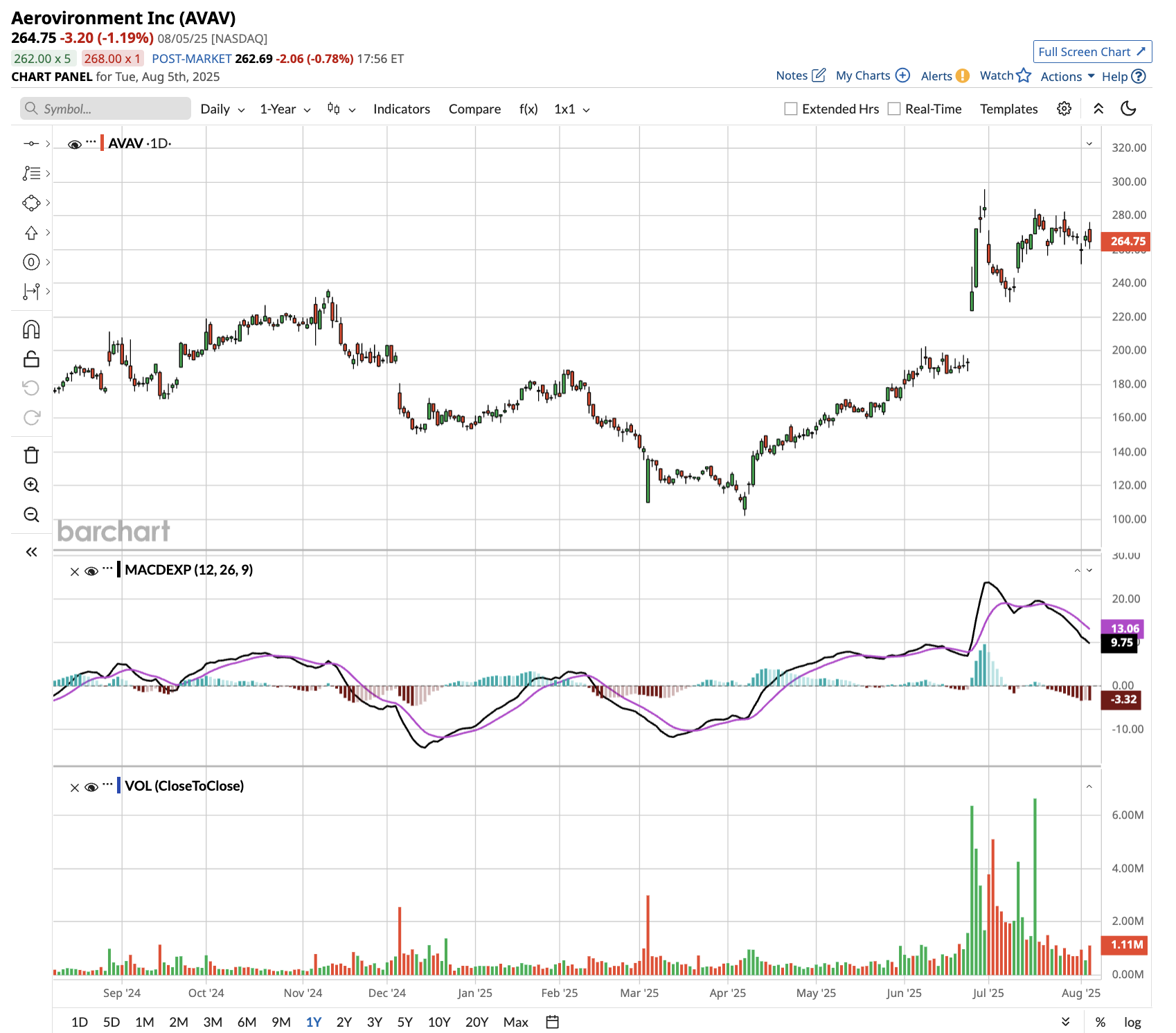Click the MACDEXP black color swatch
This screenshot has height=1033, width=1176.
click(x=119, y=570)
